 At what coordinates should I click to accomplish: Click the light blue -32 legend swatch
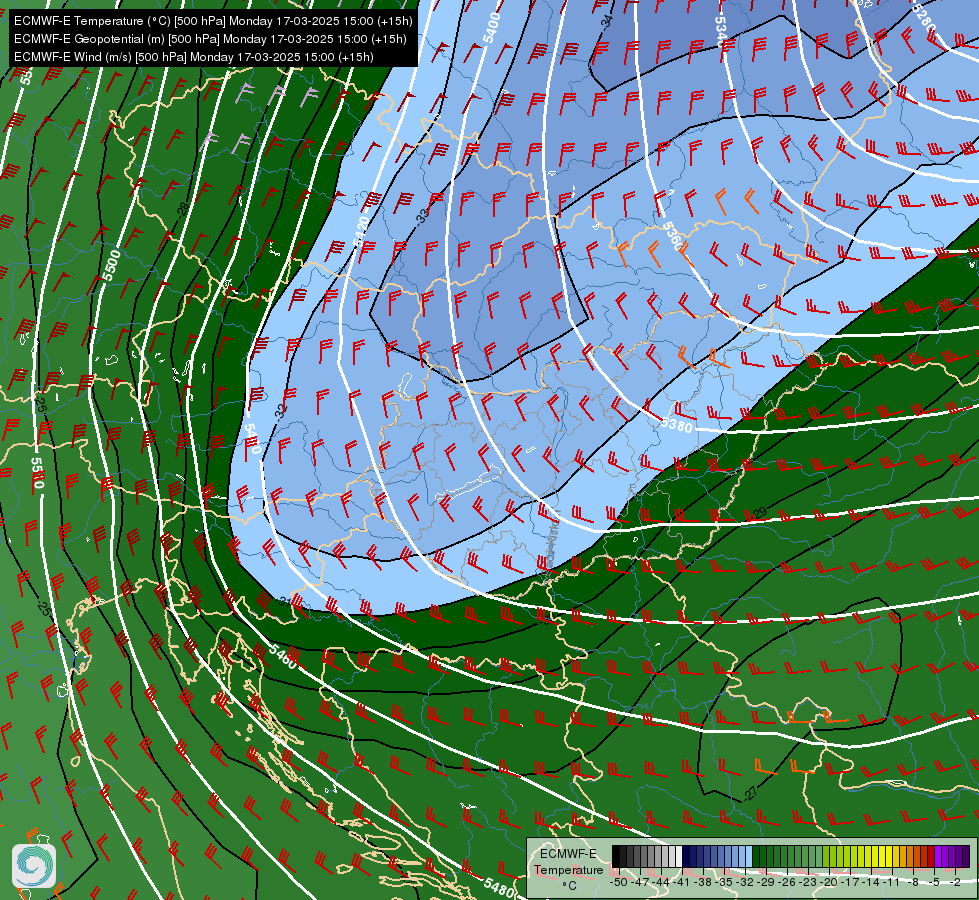pyautogui.click(x=749, y=856)
